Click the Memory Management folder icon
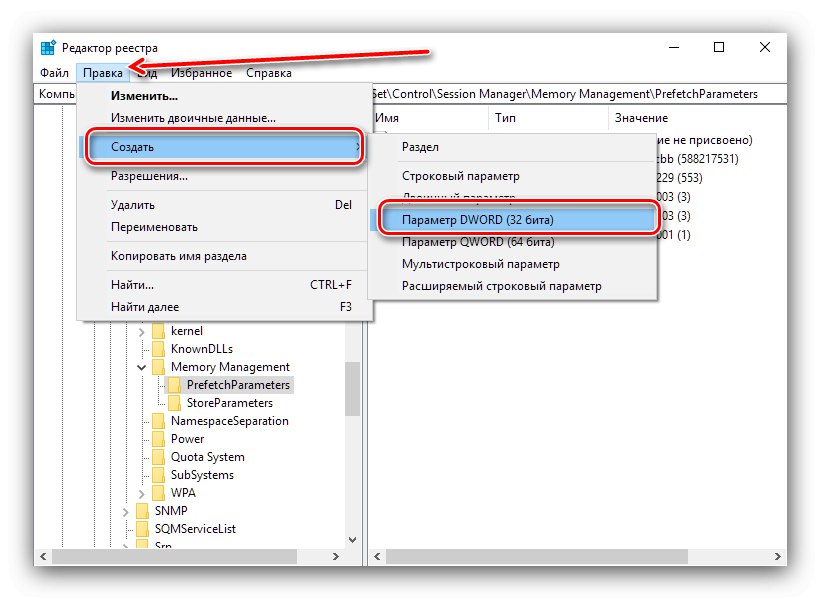Screen dimensions: 820x599 (x=158, y=367)
